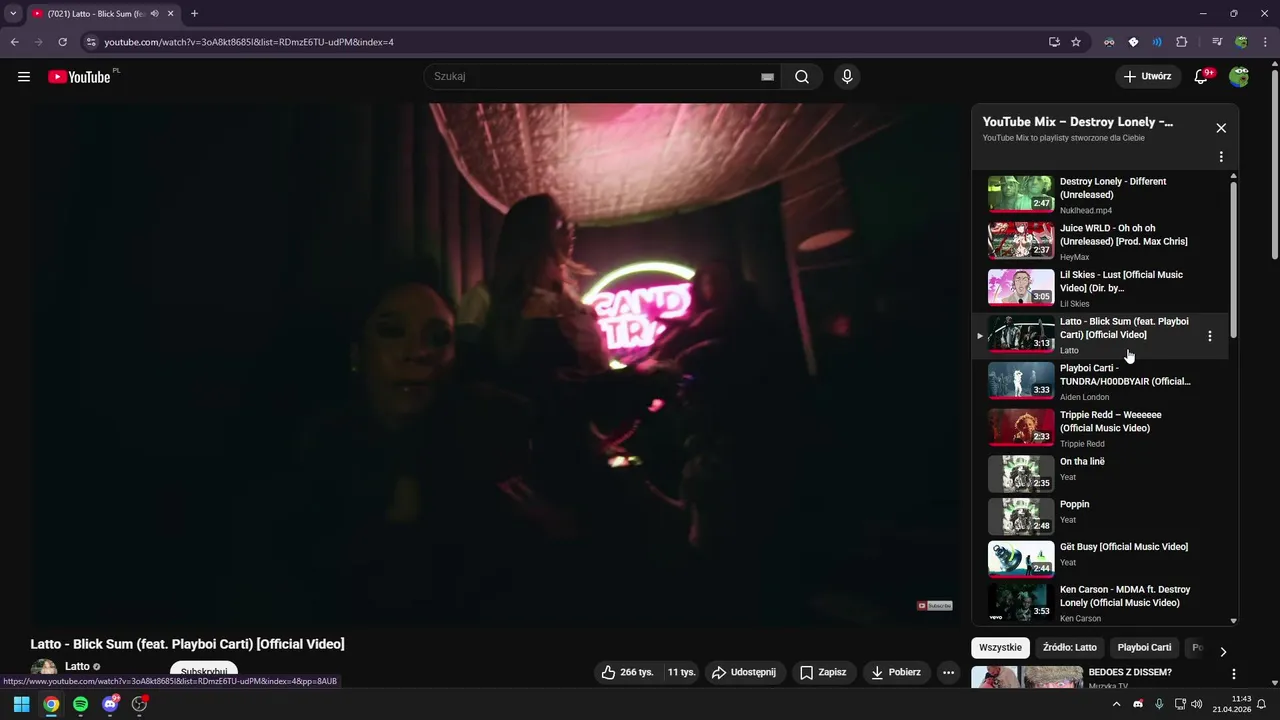Play Lil Skies - Lust playlist item
The height and width of the screenshot is (720, 1280).
tap(1098, 288)
